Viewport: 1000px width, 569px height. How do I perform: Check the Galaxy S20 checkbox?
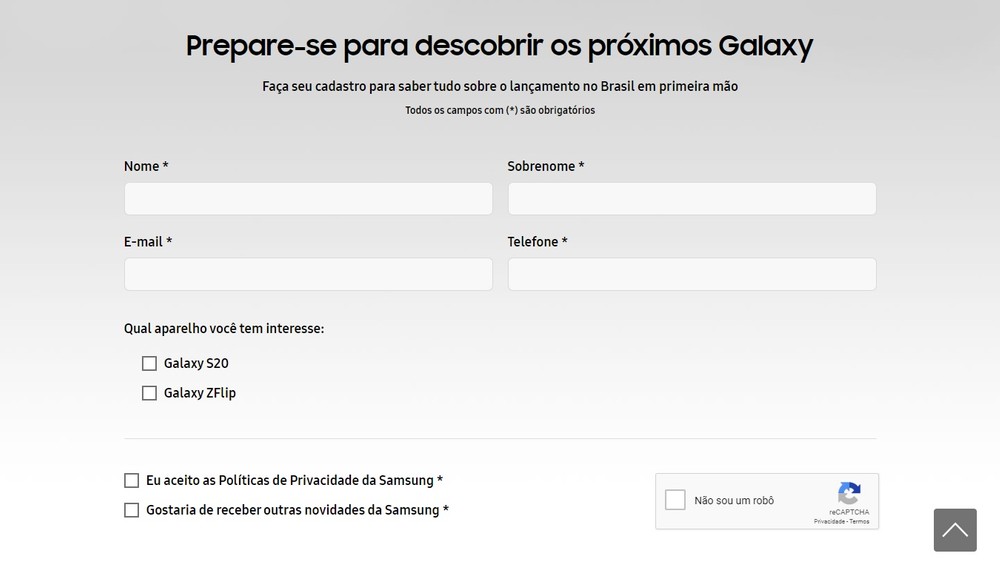(x=149, y=364)
